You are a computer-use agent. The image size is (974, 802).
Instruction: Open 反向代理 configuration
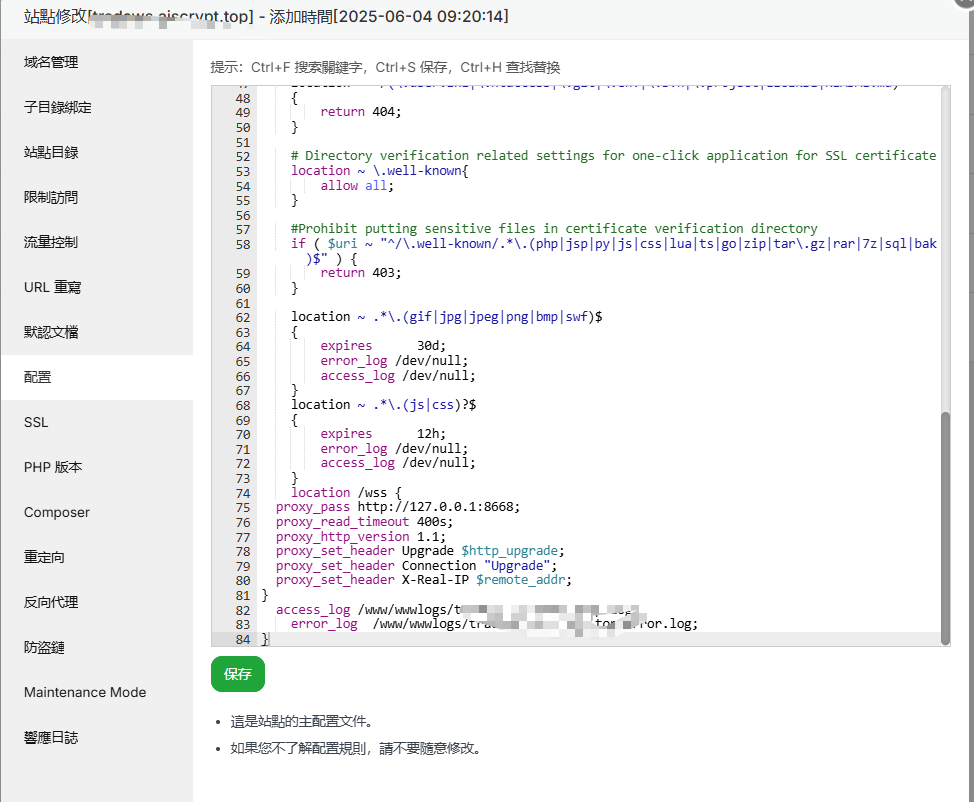(x=51, y=602)
